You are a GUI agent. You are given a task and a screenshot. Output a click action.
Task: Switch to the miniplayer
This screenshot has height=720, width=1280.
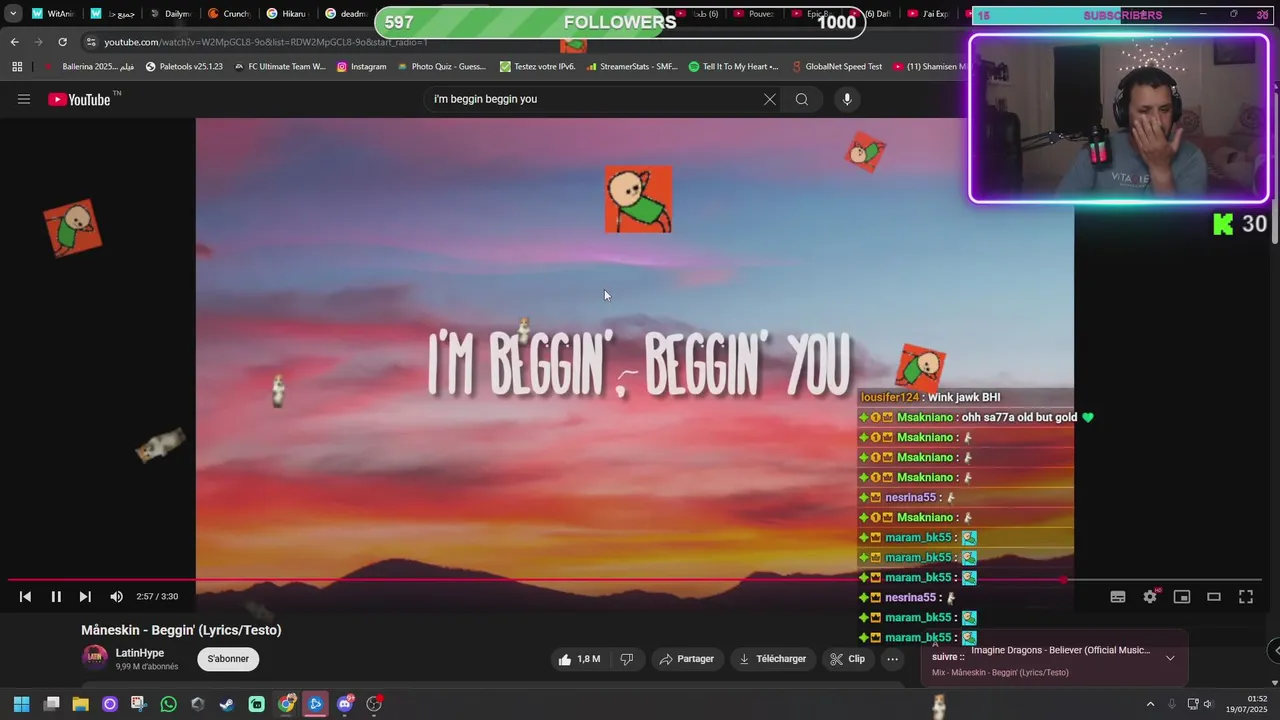tap(1182, 597)
